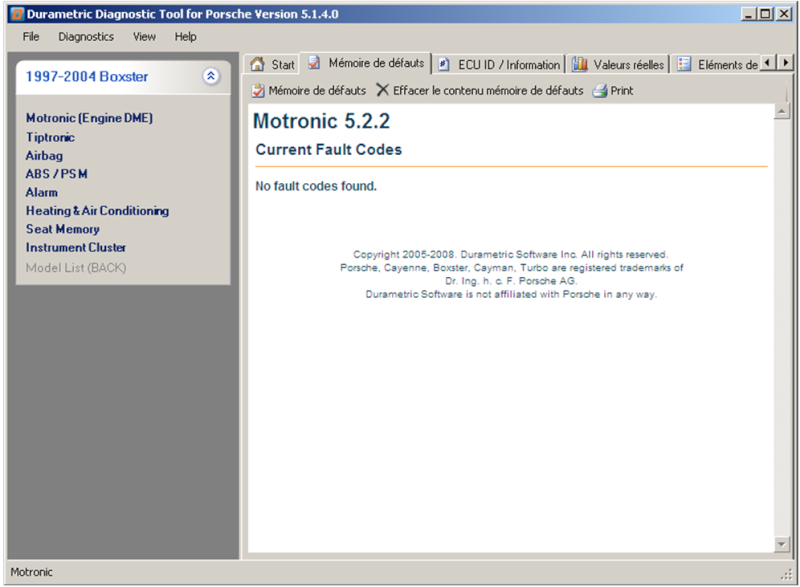The image size is (800, 587).
Task: Close the Durametric window
Action: point(784,14)
